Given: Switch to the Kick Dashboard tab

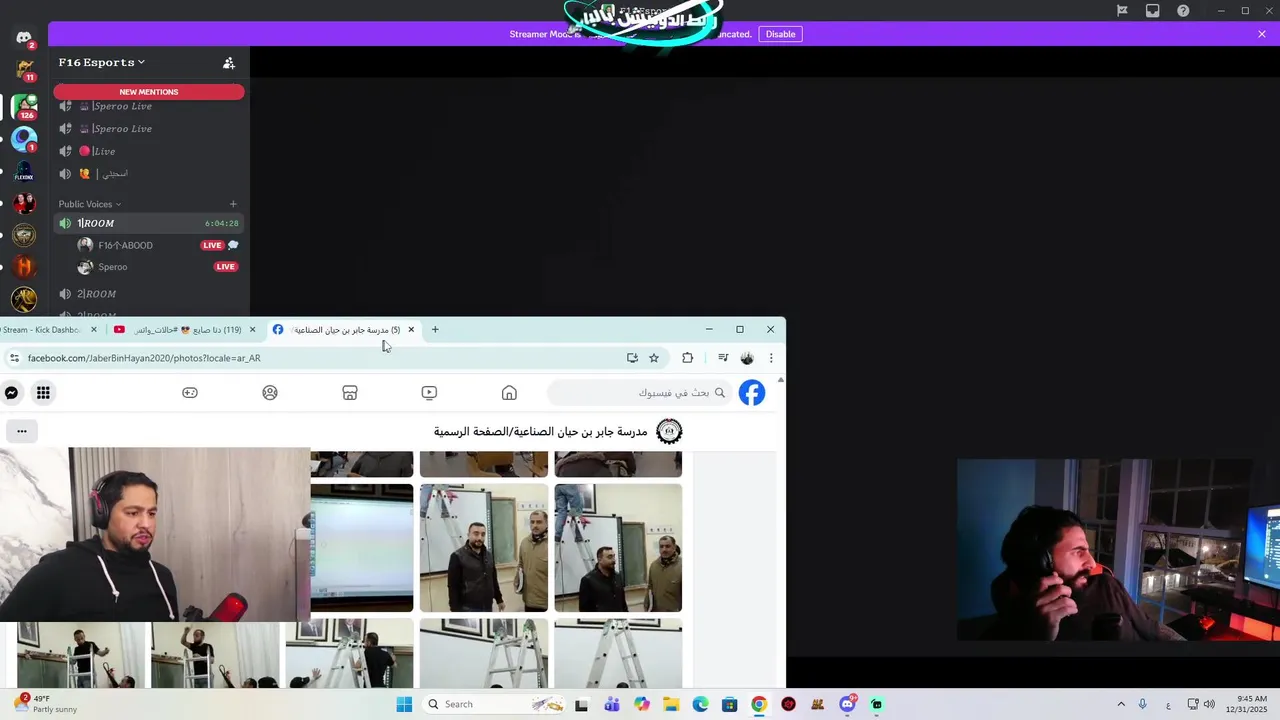Looking at the screenshot, I should pyautogui.click(x=50, y=330).
